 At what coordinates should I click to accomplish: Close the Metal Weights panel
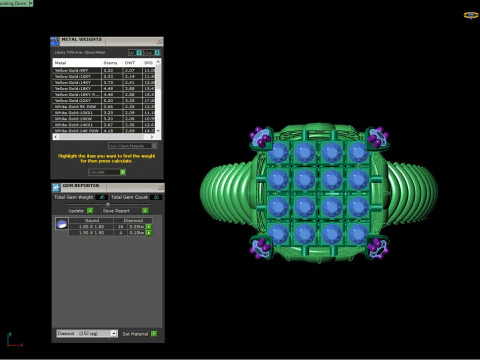pyautogui.click(x=159, y=41)
